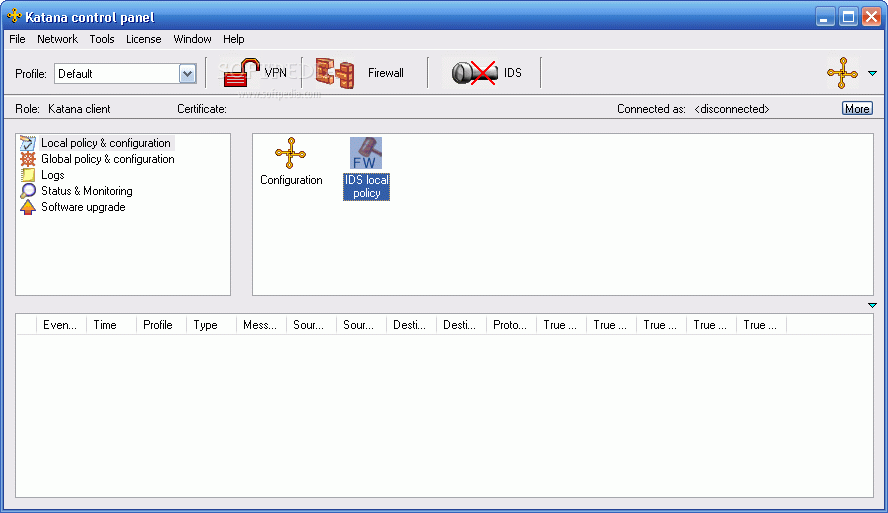Click the crossed-out IDS icon
This screenshot has height=513, width=888.
[475, 73]
